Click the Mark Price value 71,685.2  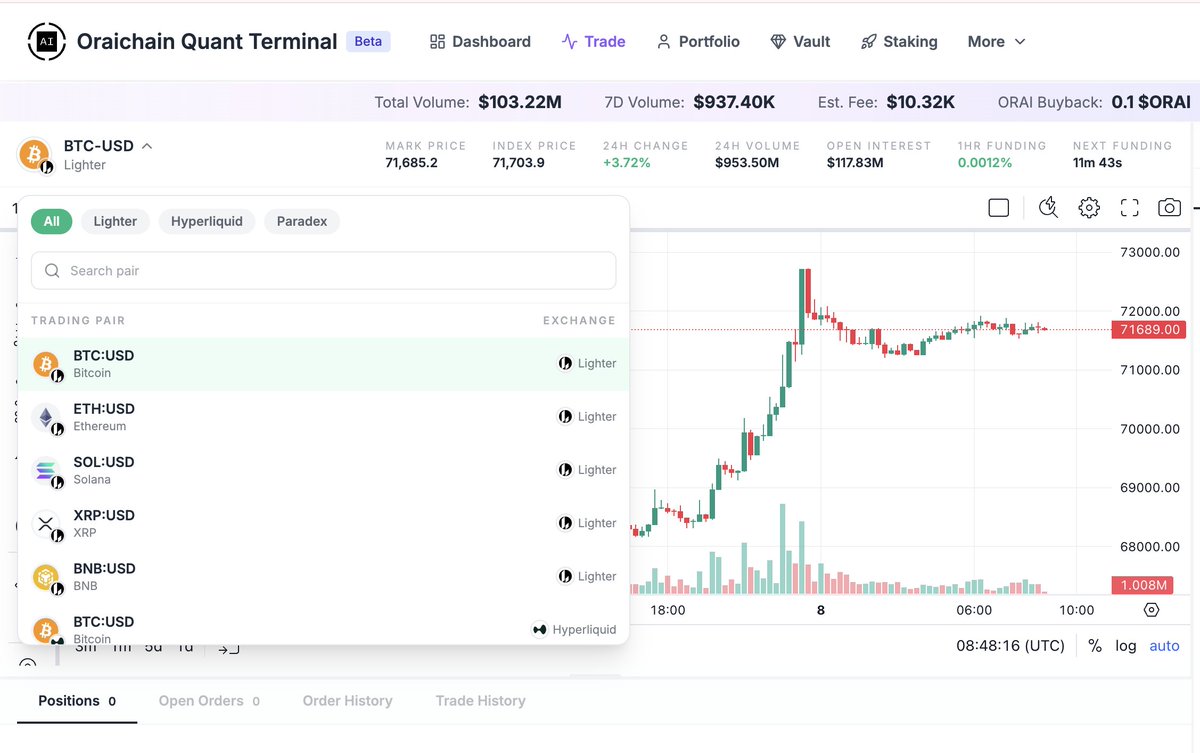[x=411, y=163]
